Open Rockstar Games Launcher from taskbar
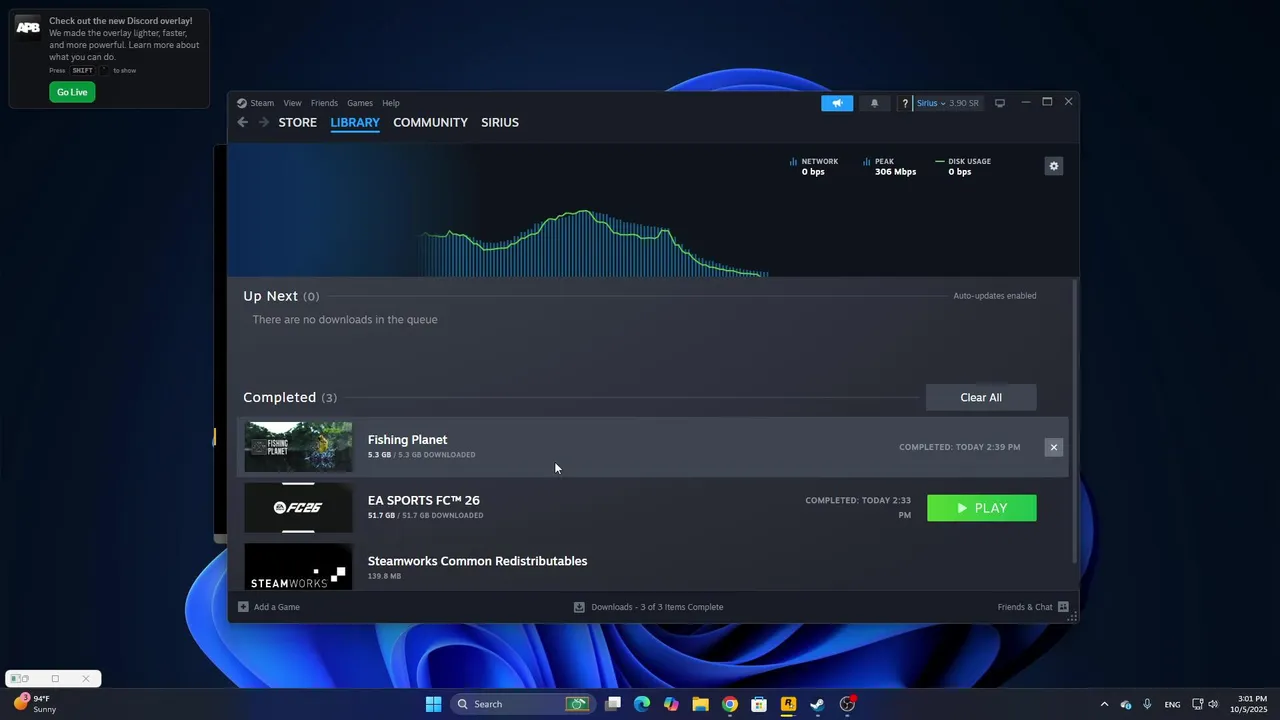Viewport: 1280px width, 720px height. (x=788, y=704)
